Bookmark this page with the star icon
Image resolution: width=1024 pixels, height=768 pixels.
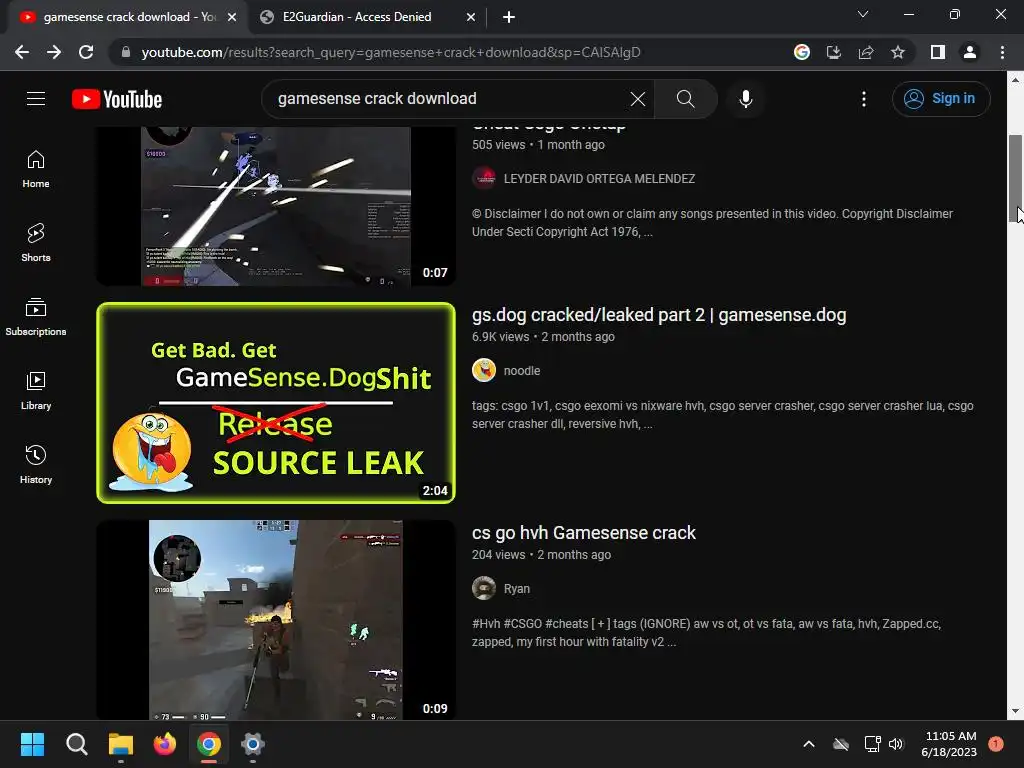(x=898, y=52)
